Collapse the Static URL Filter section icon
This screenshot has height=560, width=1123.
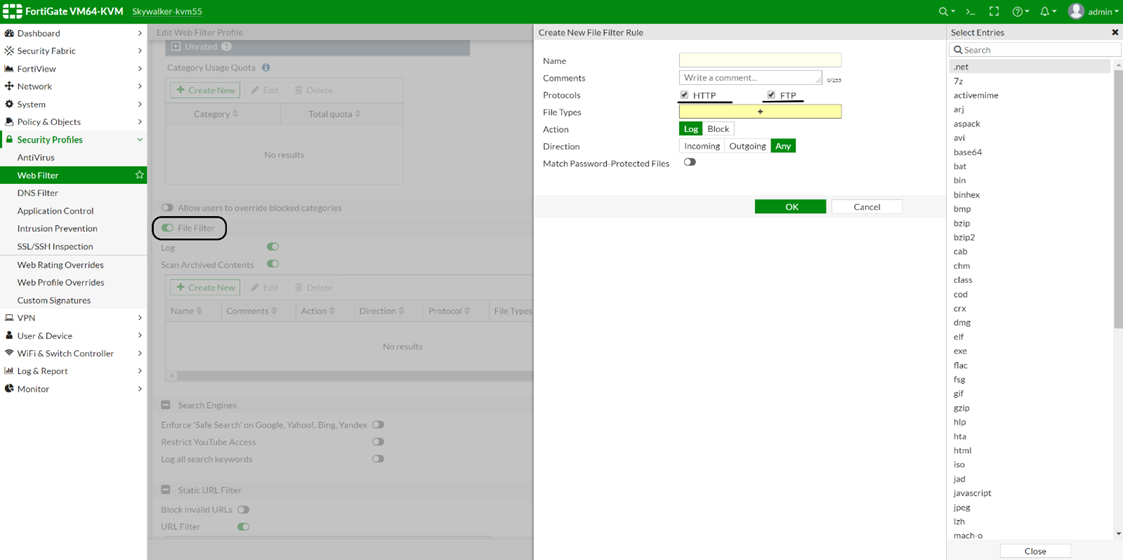click(165, 491)
